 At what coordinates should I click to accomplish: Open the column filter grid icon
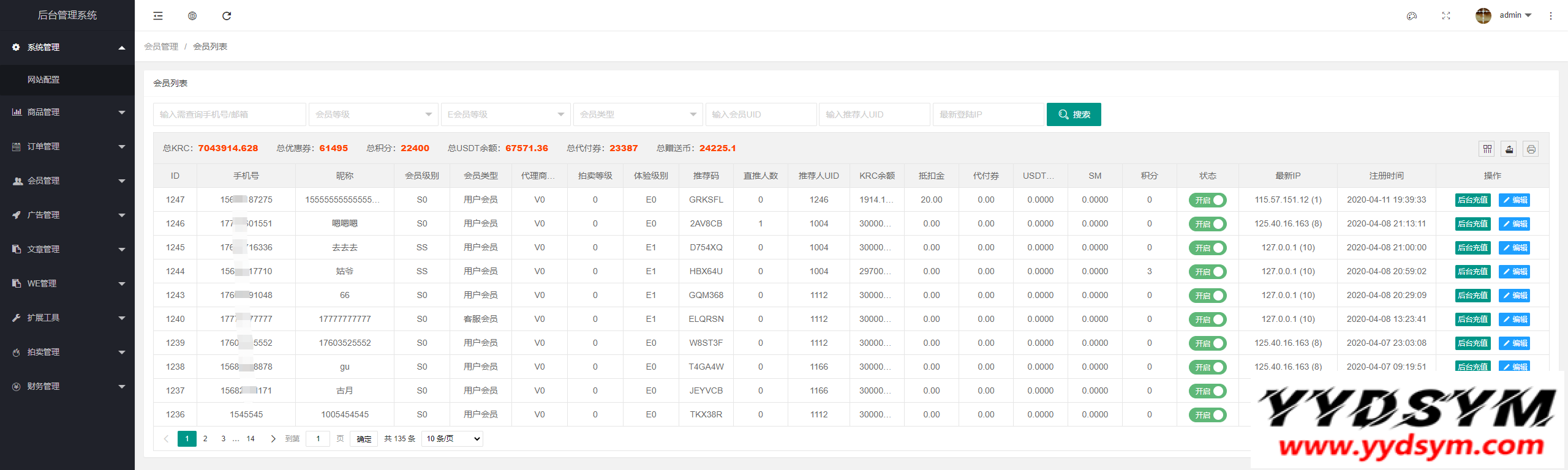click(1487, 149)
